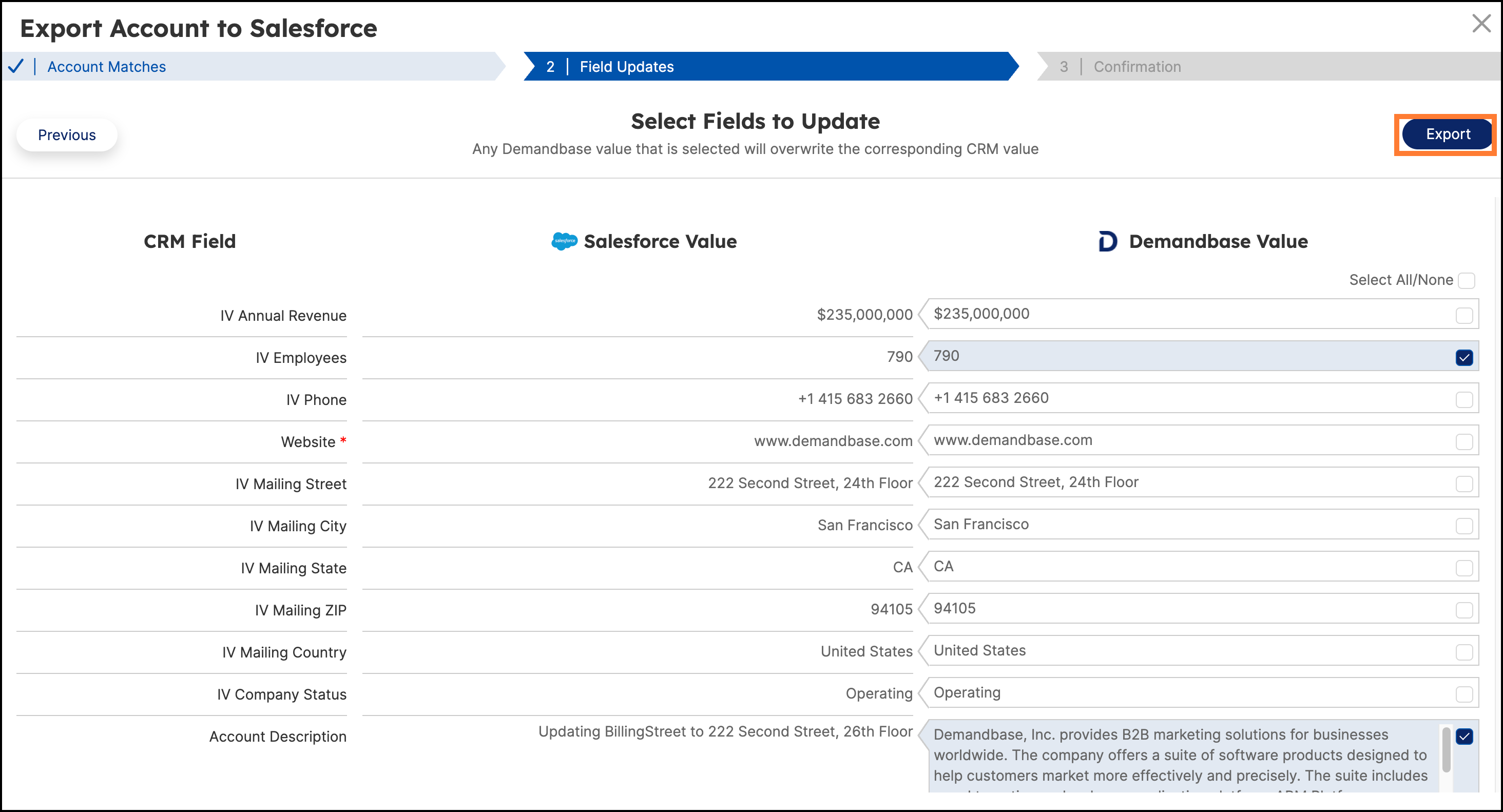Click Salesforce value 94105

tap(892, 609)
